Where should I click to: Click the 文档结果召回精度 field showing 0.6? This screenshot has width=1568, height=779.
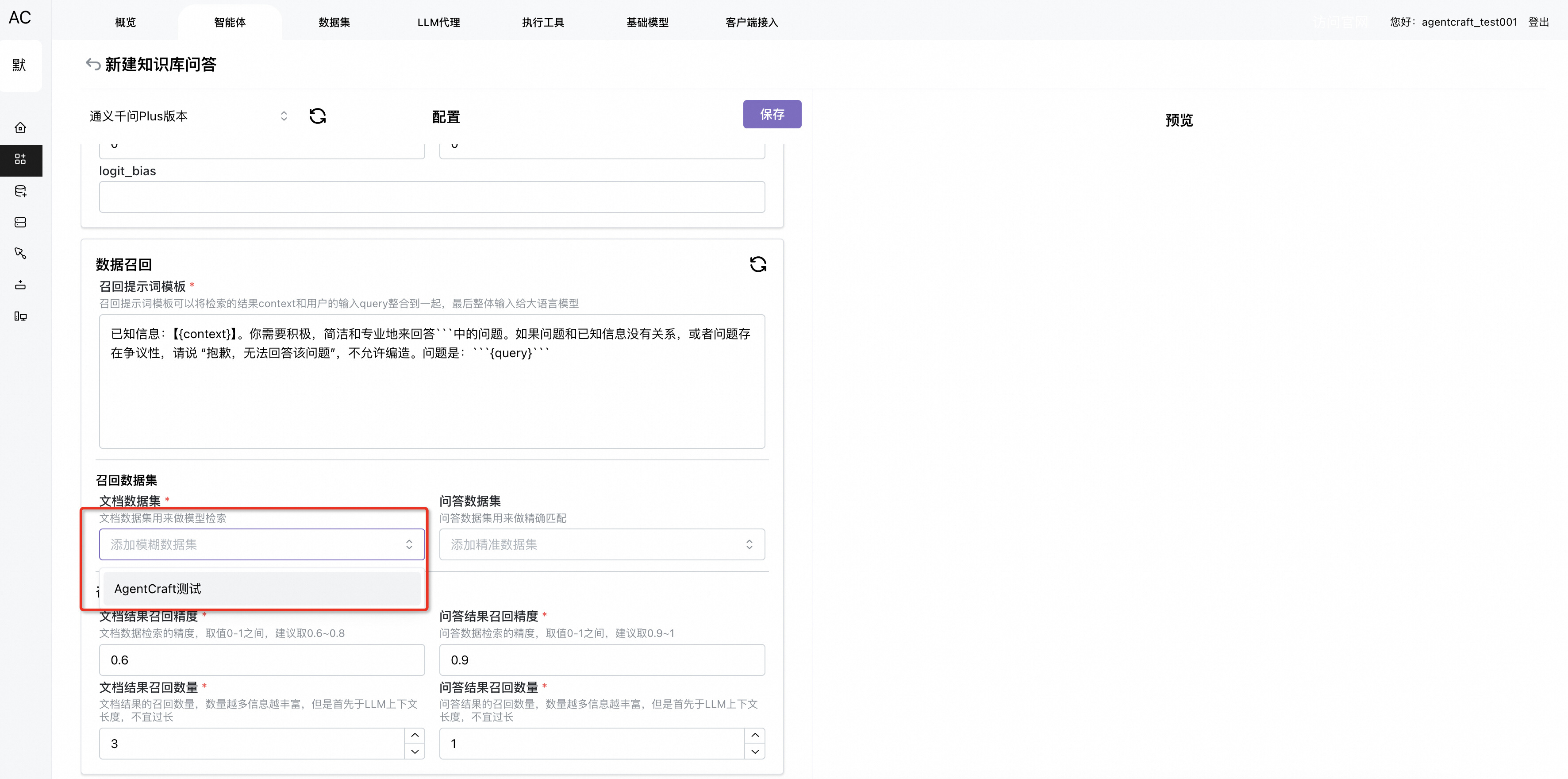262,659
